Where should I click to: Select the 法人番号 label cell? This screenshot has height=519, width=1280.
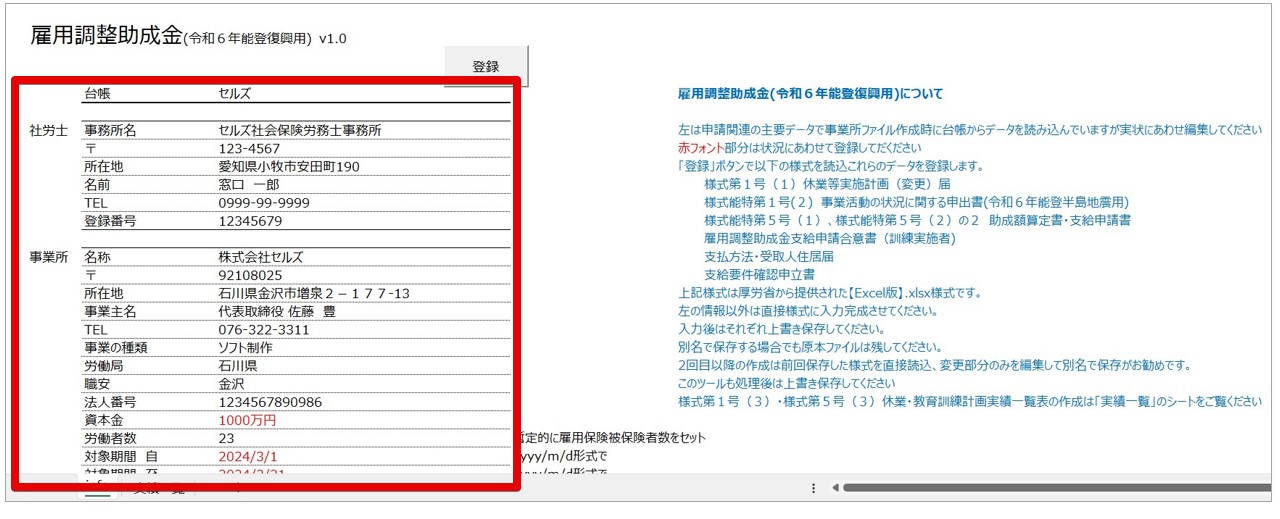[x=110, y=402]
